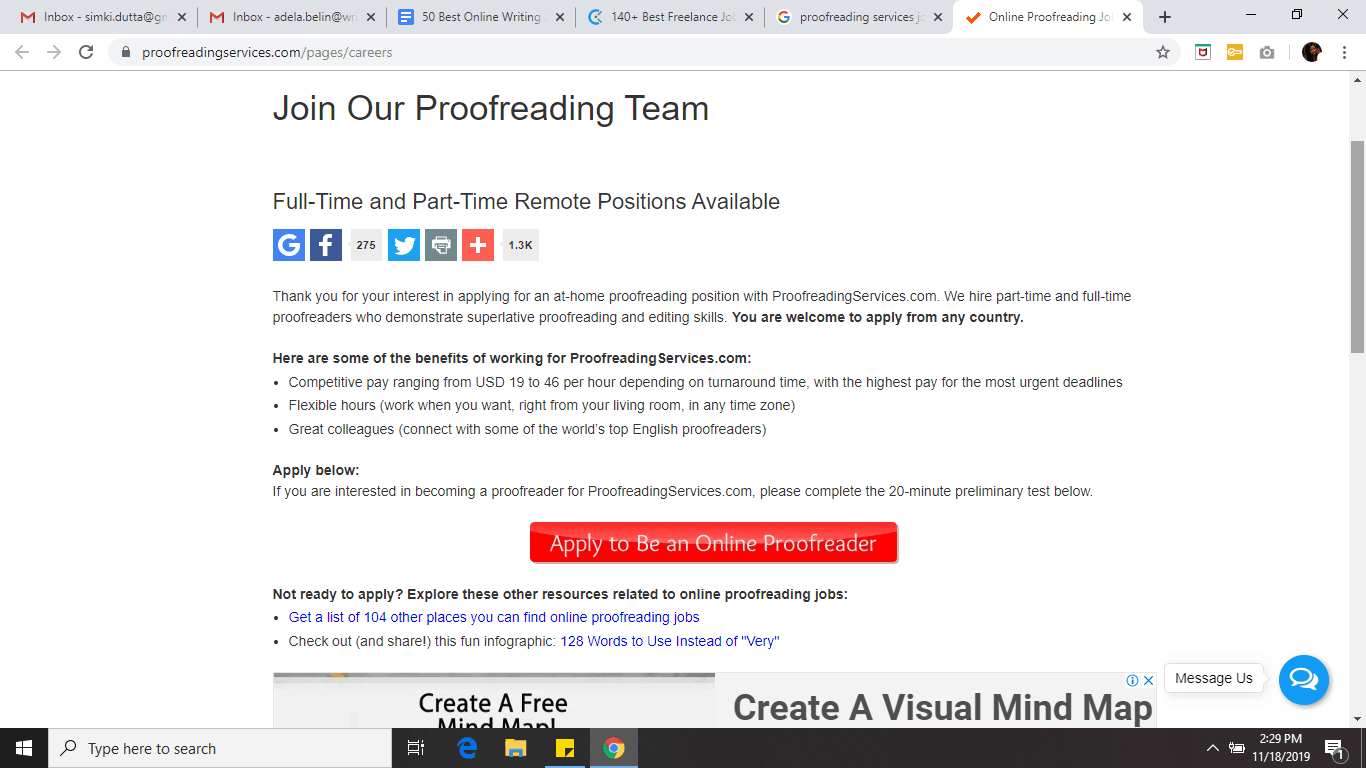Click the Flexible hours bullet text
This screenshot has width=1366, height=768.
pyautogui.click(x=542, y=405)
